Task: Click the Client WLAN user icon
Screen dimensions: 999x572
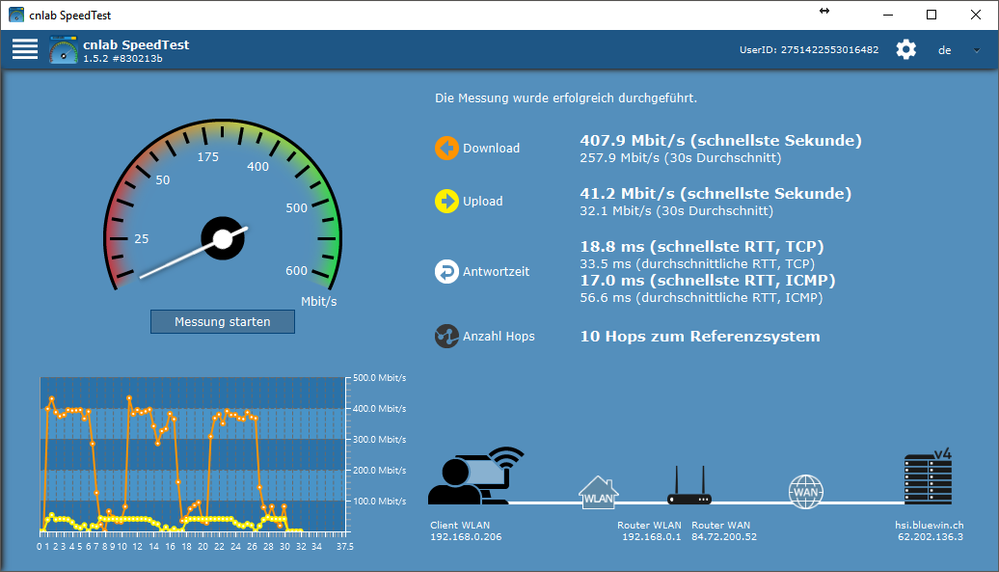Action: (475, 476)
